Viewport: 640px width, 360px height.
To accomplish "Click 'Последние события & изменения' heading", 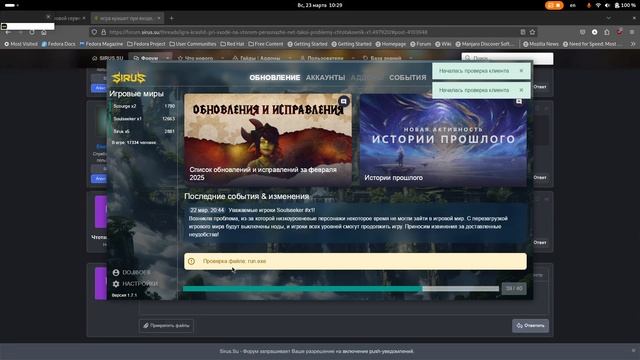I will coord(247,196).
